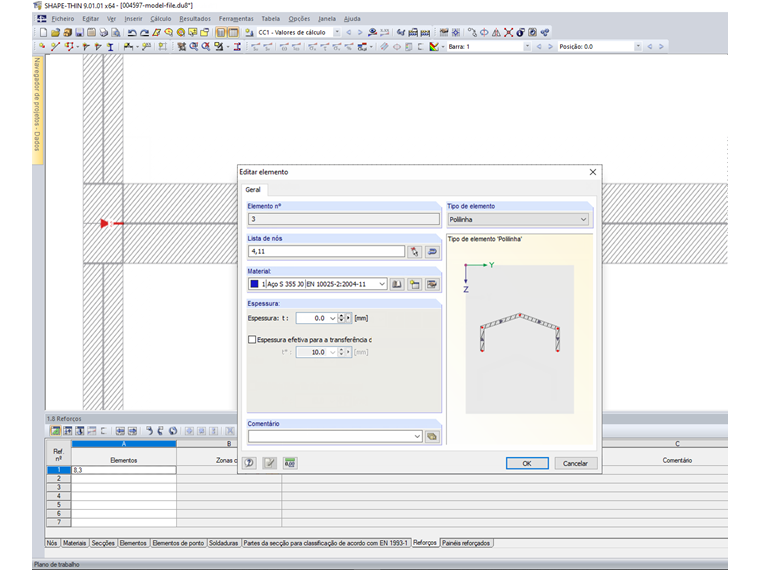Click the reverse node list arrow icon
The height and width of the screenshot is (570, 760).
(432, 252)
